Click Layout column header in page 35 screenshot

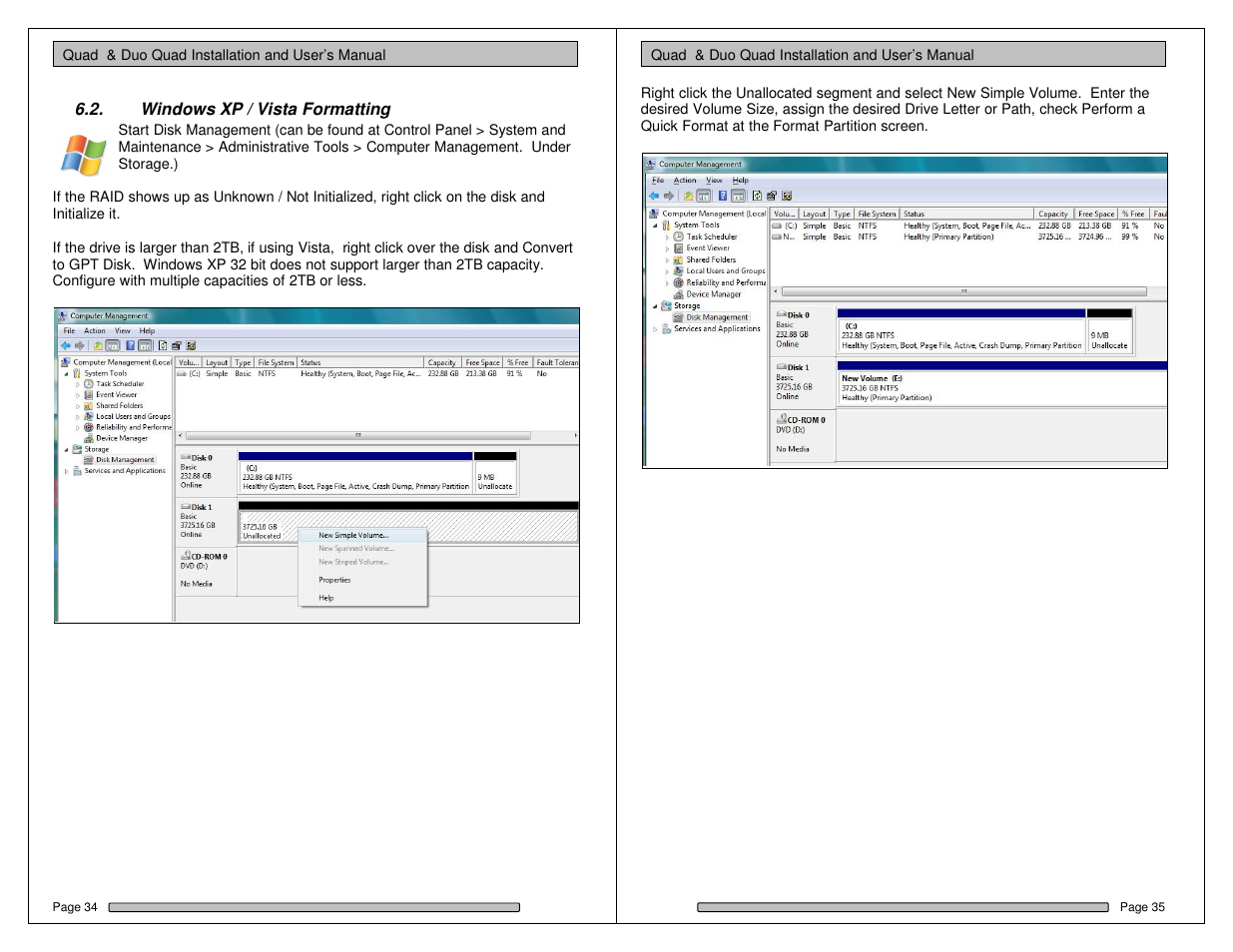point(814,214)
